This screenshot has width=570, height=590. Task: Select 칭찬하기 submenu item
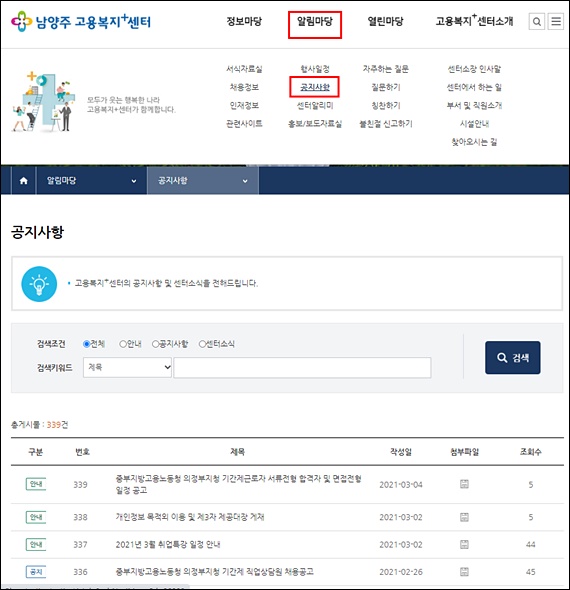[x=385, y=105]
